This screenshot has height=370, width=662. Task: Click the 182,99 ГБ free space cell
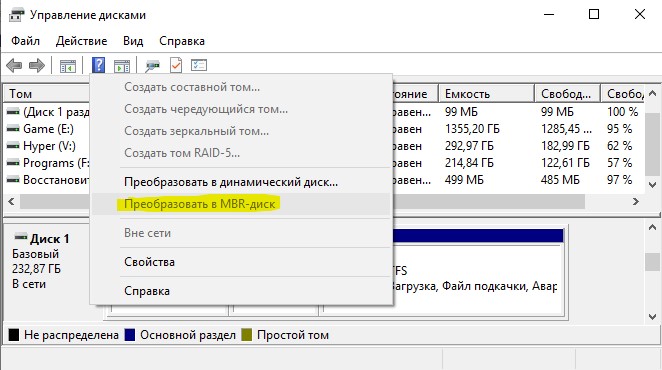point(565,146)
